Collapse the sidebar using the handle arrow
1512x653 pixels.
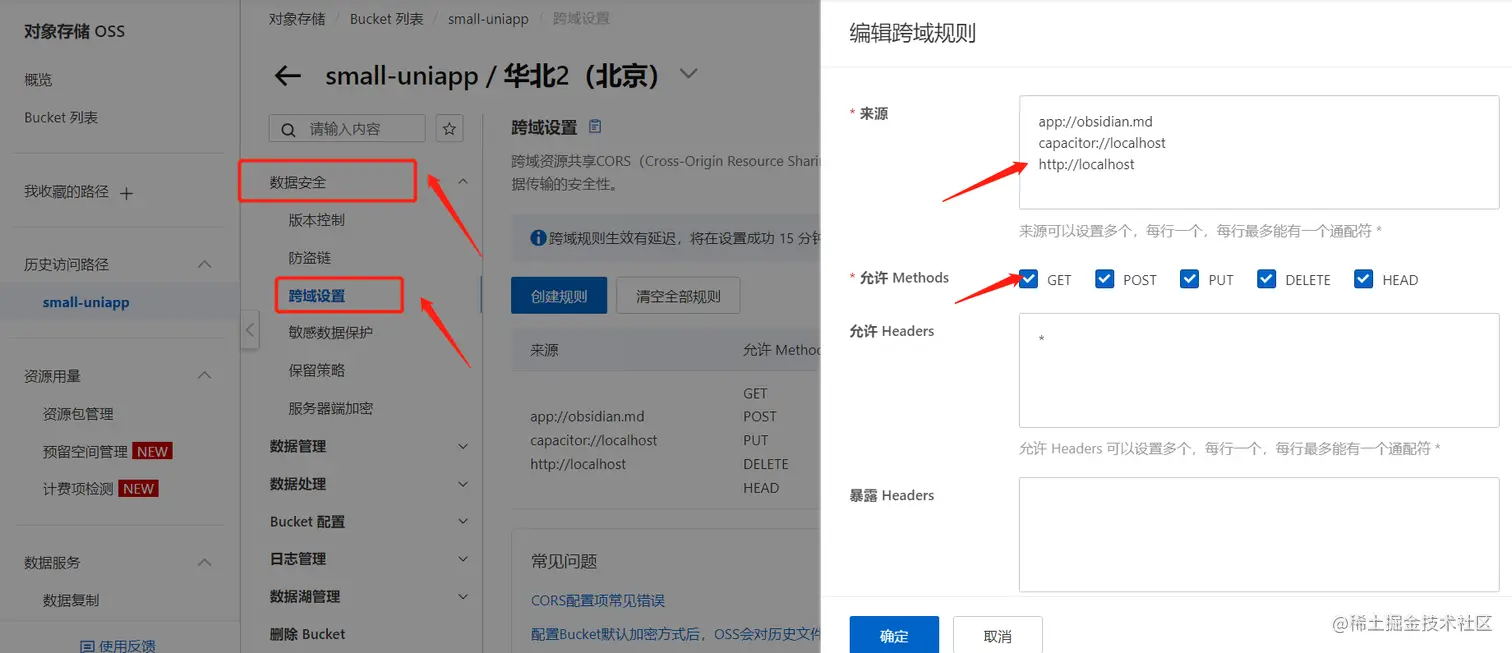coord(250,329)
